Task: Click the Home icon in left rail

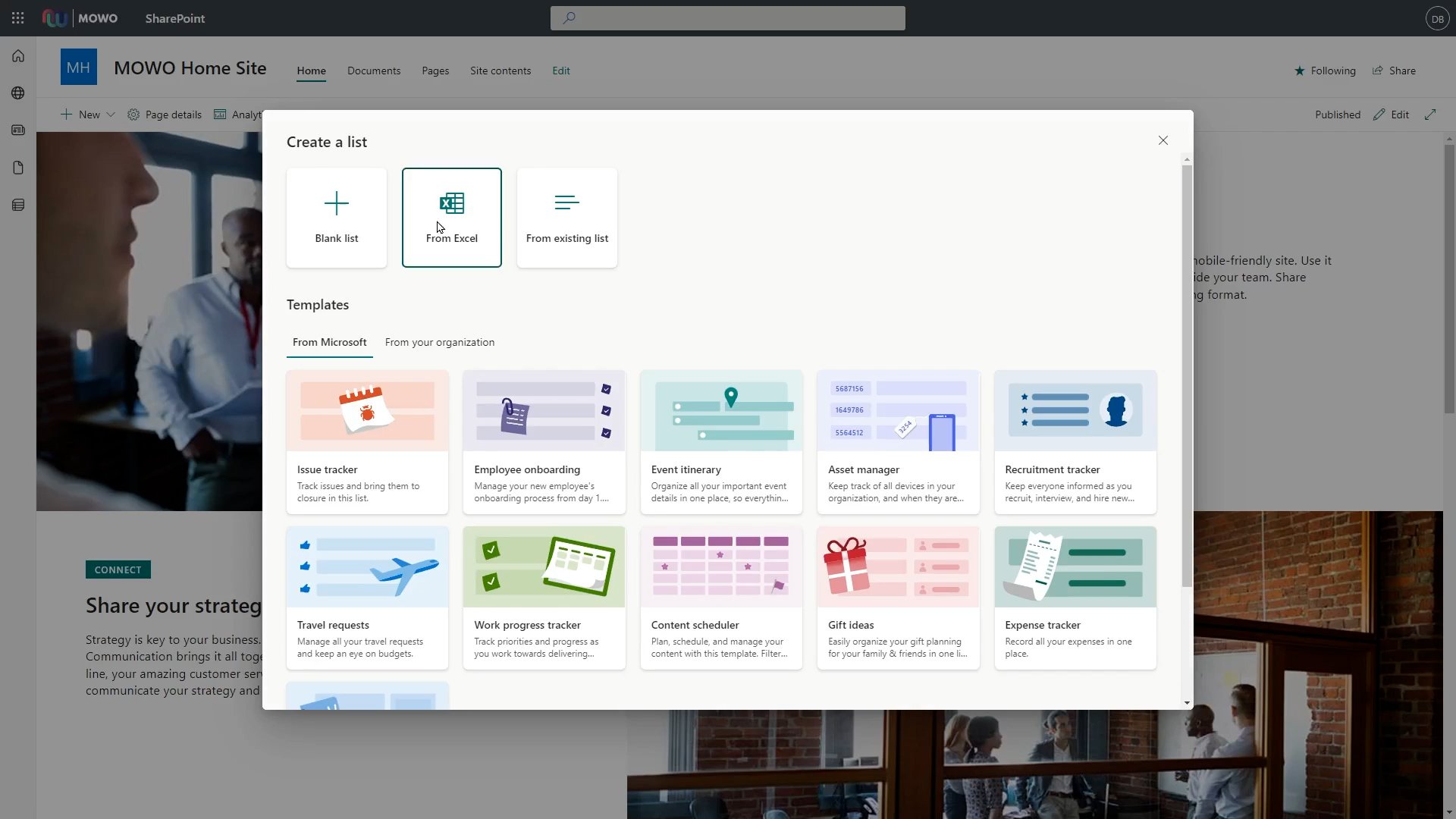Action: tap(18, 56)
